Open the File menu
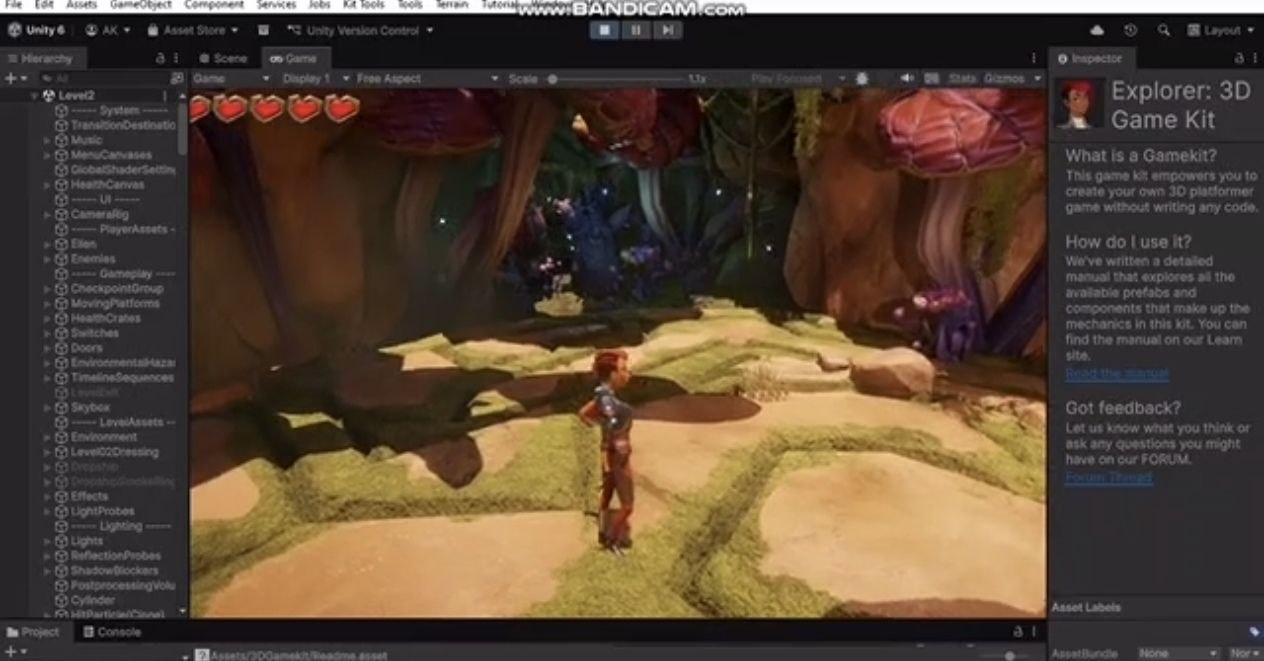 coord(14,5)
